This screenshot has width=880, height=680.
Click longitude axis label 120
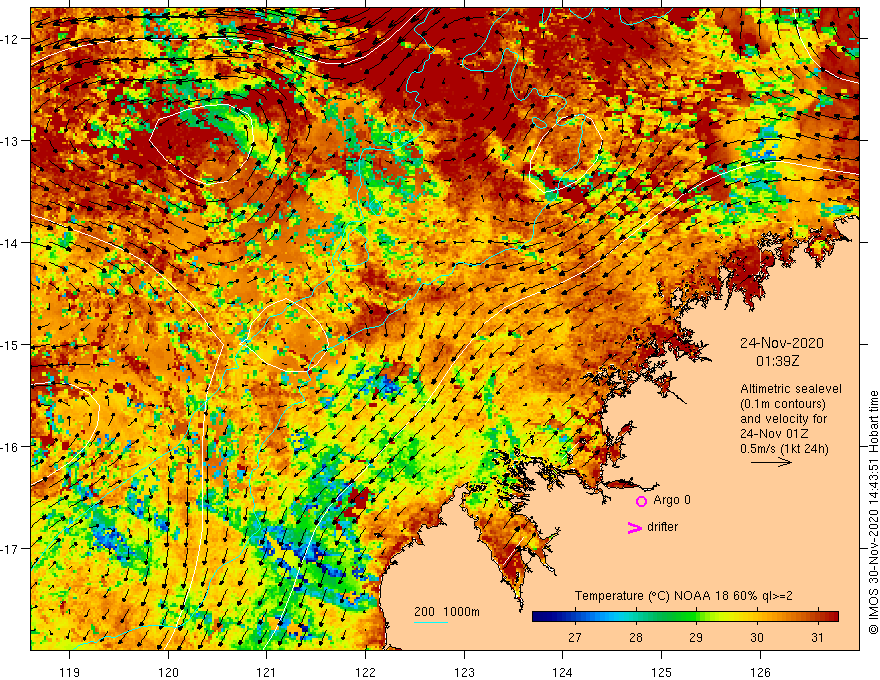click(x=168, y=672)
